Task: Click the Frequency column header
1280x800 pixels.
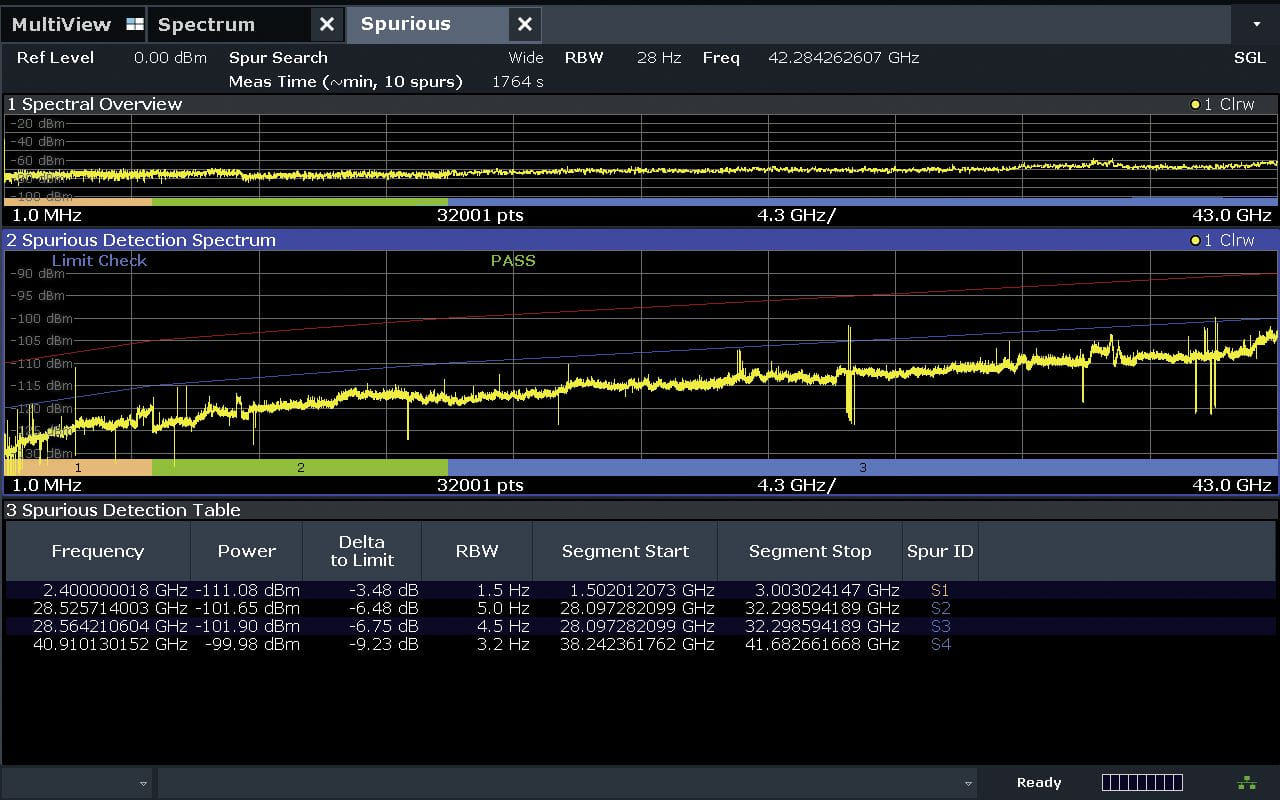Action: [x=97, y=551]
